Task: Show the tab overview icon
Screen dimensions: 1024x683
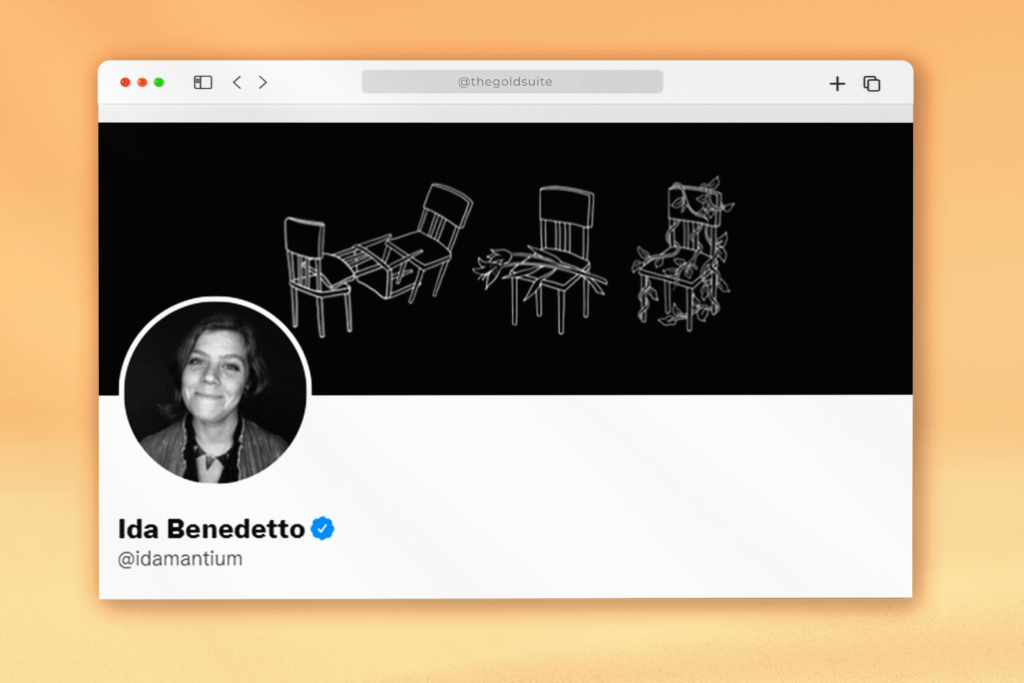Action: coord(872,84)
